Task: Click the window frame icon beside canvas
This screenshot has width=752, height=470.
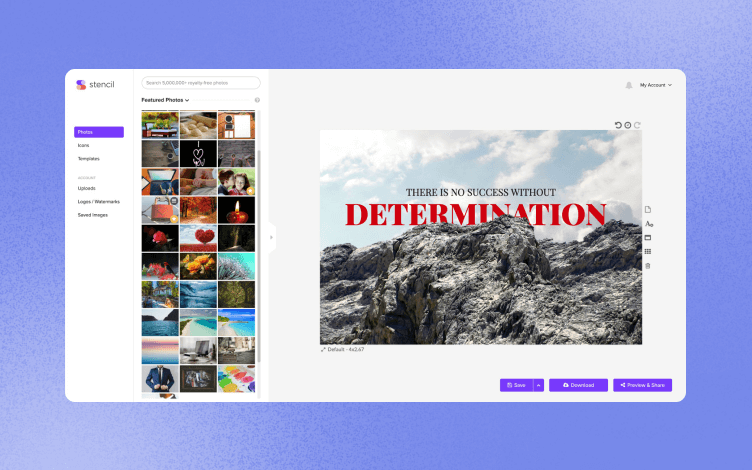Action: 648,238
